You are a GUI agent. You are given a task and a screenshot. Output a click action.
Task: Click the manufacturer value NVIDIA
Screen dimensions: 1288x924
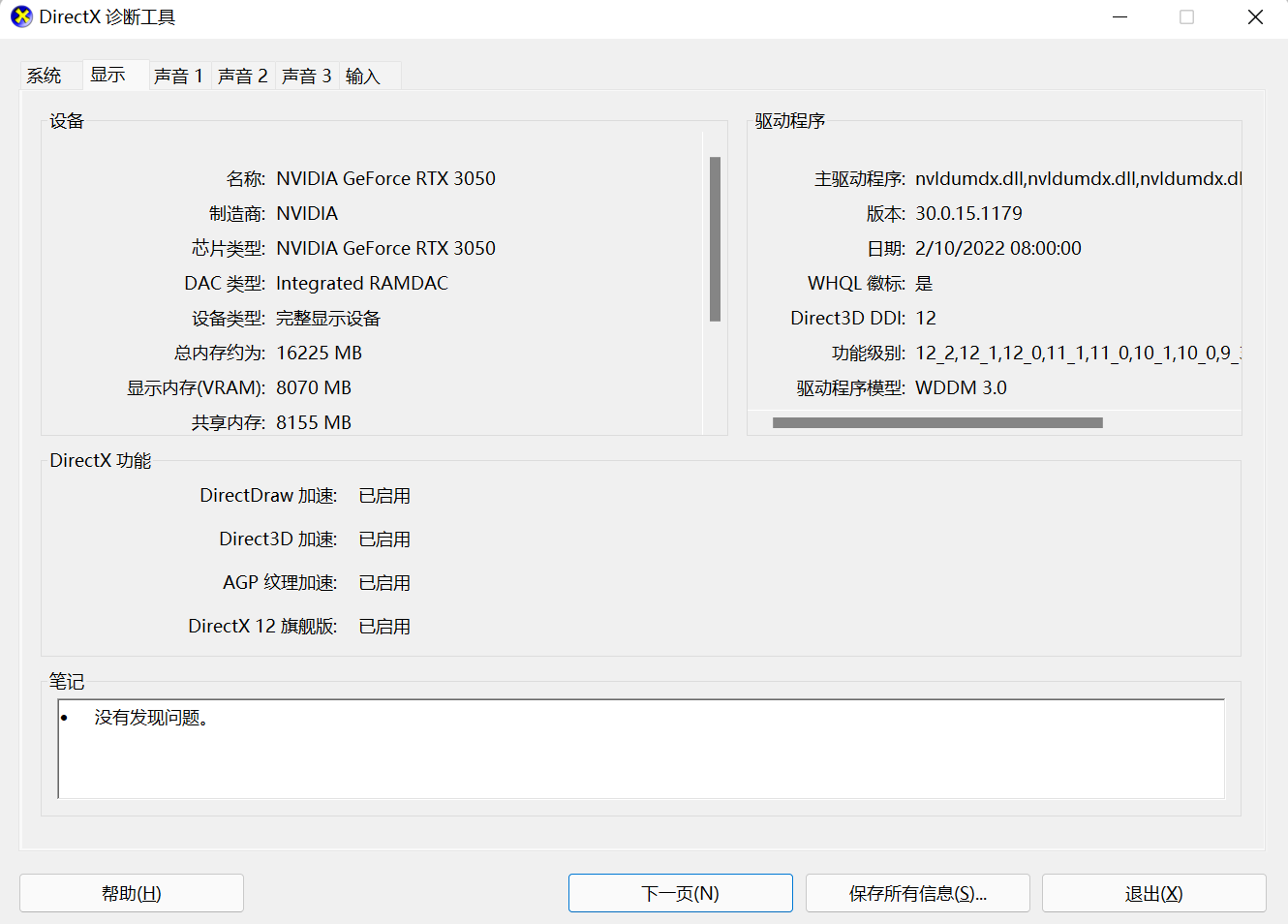coord(307,213)
